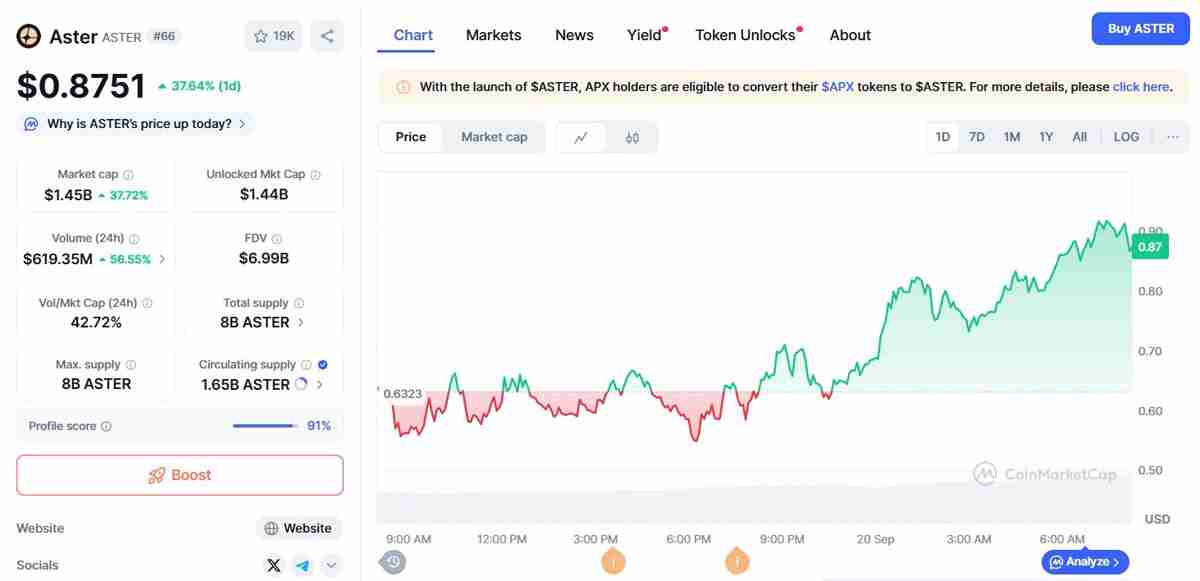Click the verified badge next to Circulating supply
The height and width of the screenshot is (581, 1200).
click(x=322, y=364)
